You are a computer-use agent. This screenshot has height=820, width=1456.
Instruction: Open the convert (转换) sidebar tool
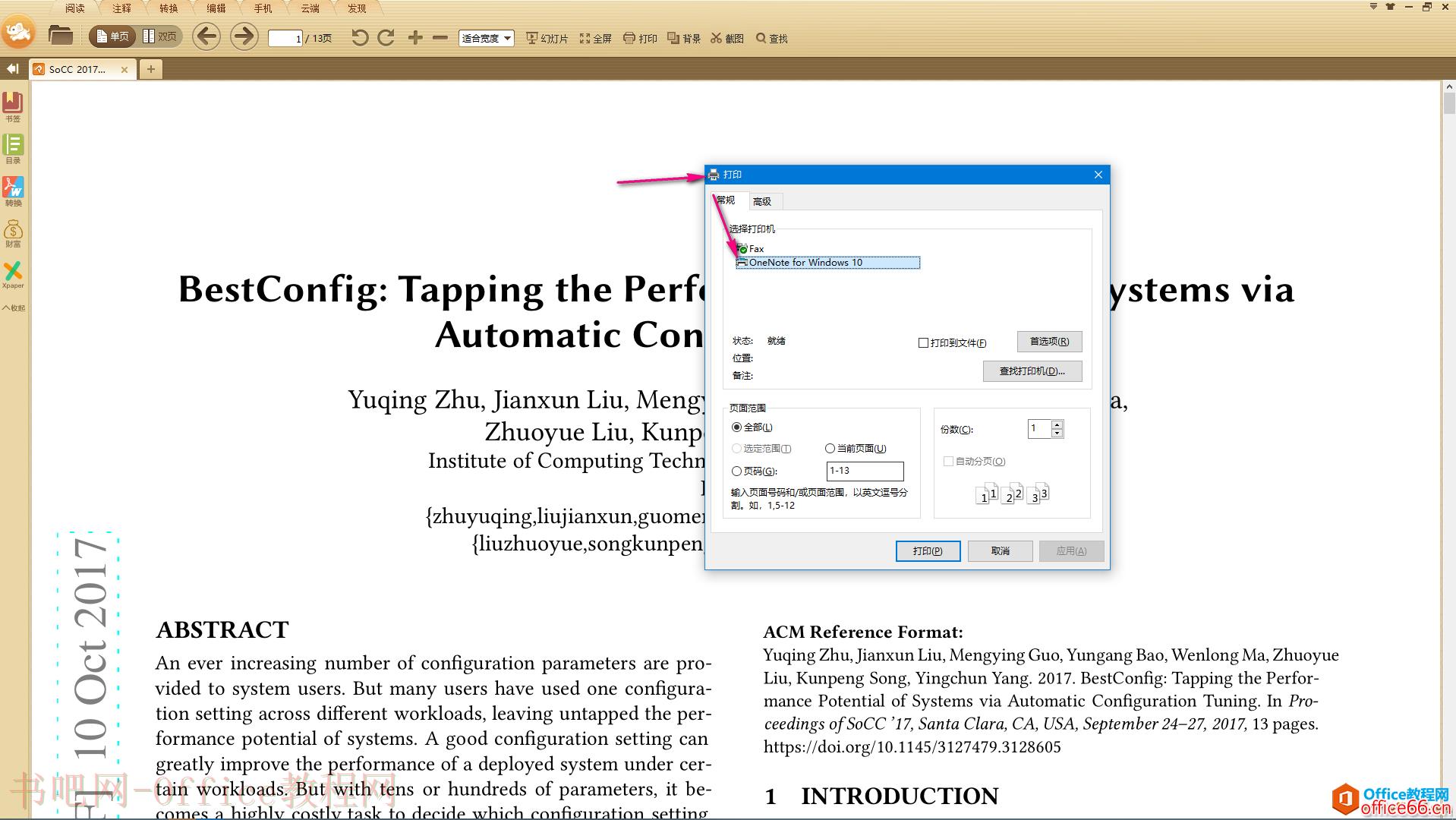tap(13, 191)
